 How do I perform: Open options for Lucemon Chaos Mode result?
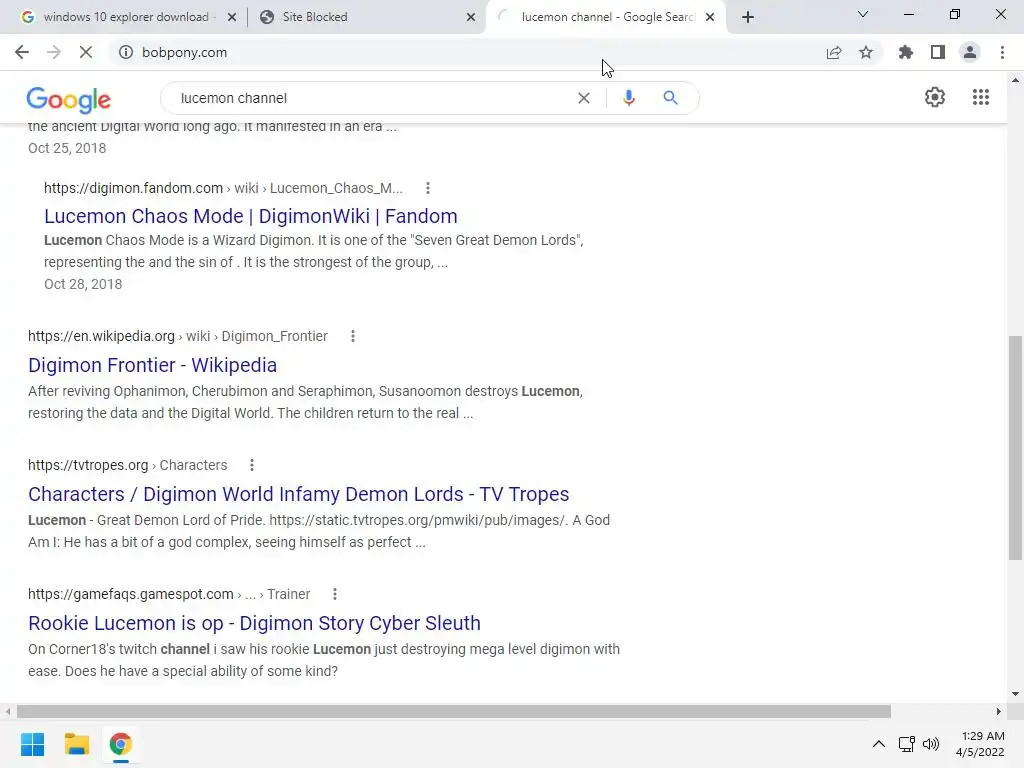click(x=428, y=188)
